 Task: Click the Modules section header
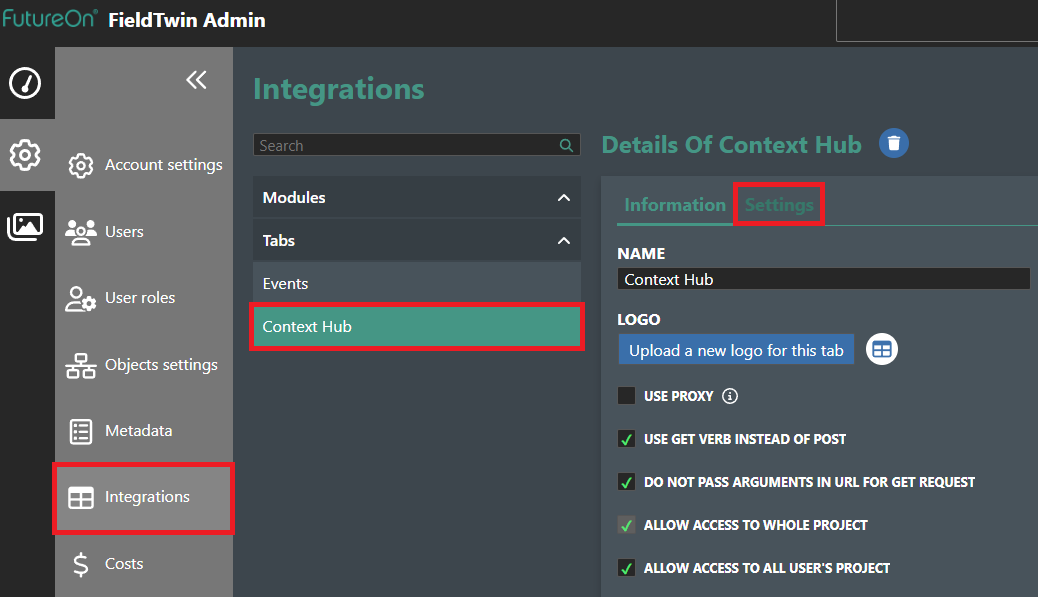point(416,197)
